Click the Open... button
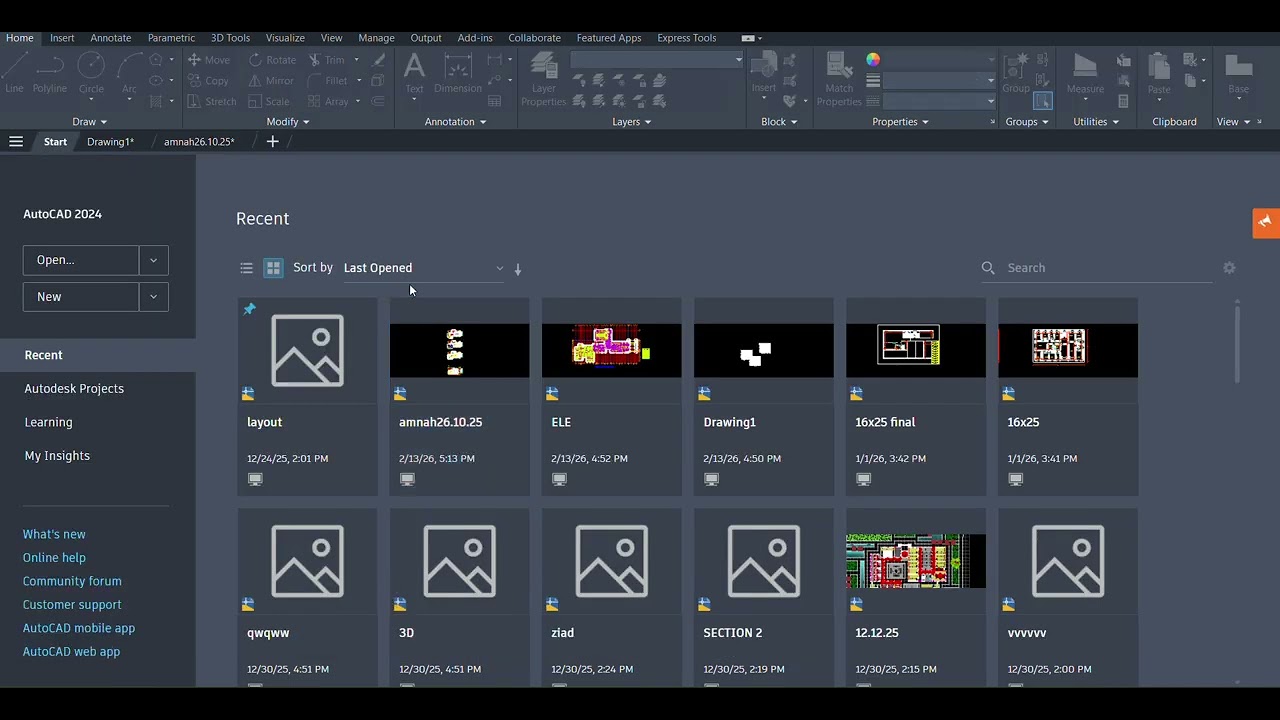The height and width of the screenshot is (720, 1280). pos(81,260)
